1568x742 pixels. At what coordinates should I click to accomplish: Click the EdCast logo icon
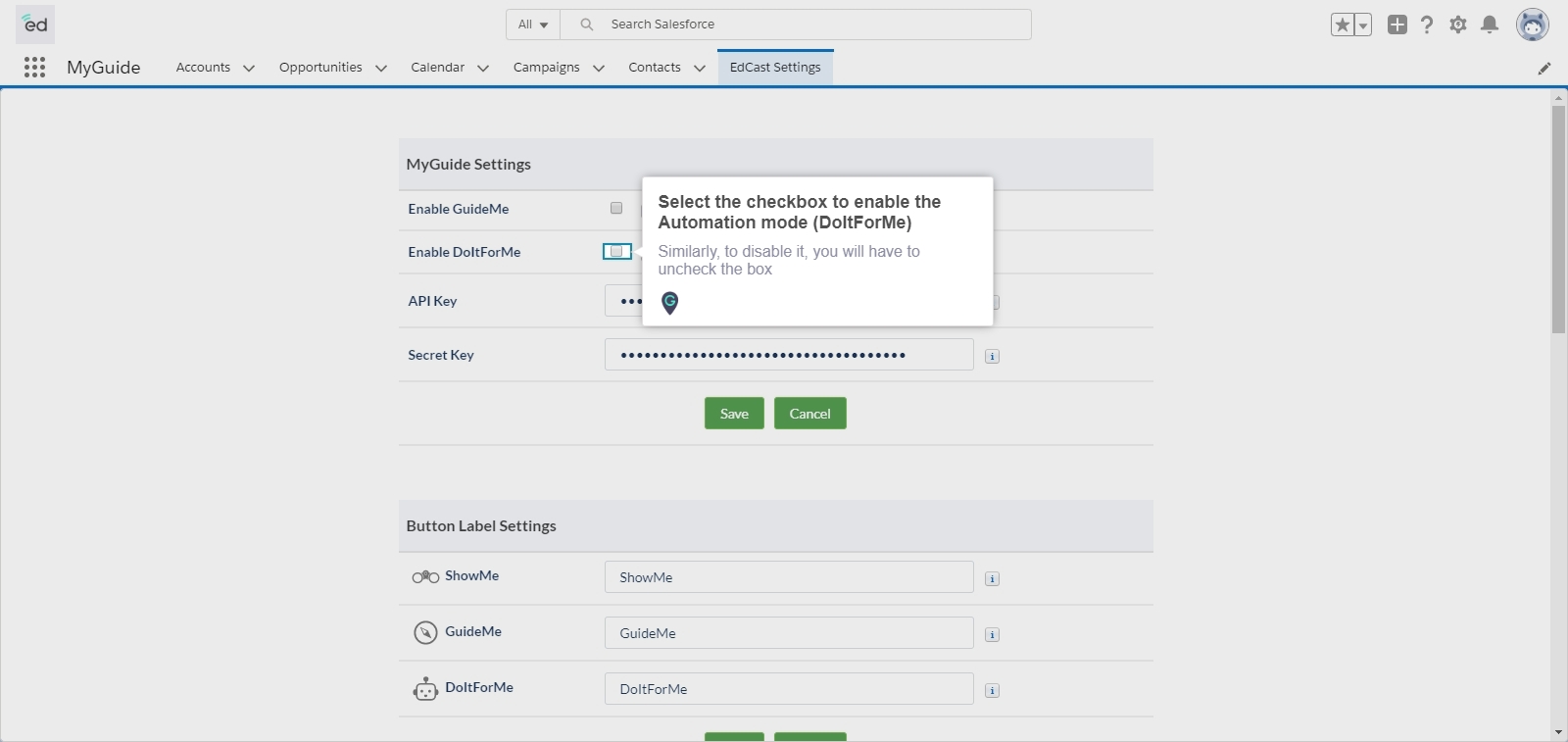point(35,24)
